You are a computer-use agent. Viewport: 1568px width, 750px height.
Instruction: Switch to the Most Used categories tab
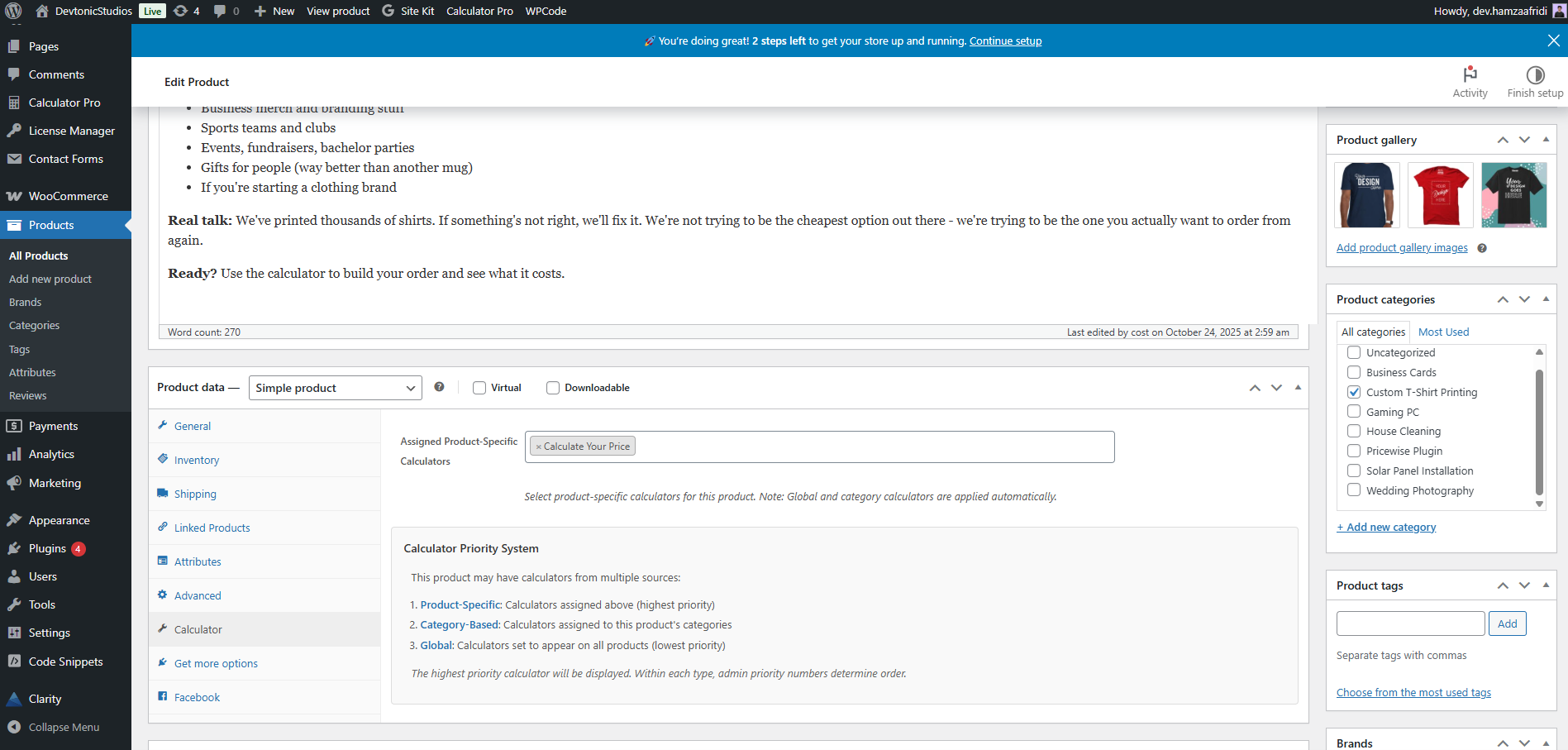coord(1443,332)
